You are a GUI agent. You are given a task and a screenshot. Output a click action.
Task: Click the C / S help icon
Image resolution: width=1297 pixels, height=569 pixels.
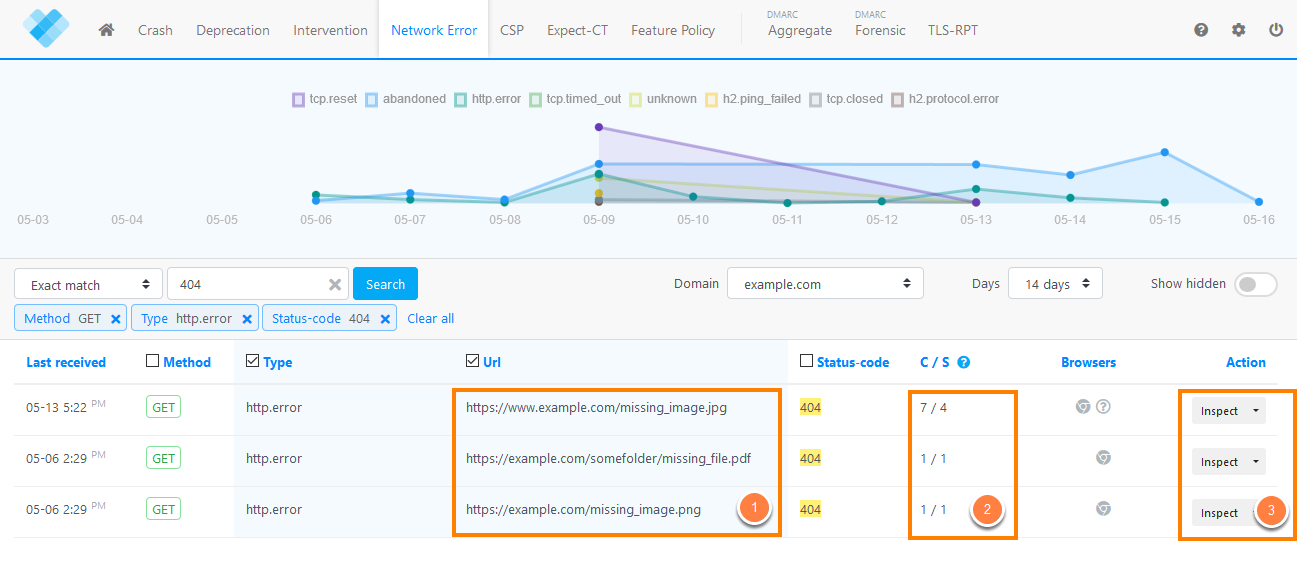[x=964, y=363]
